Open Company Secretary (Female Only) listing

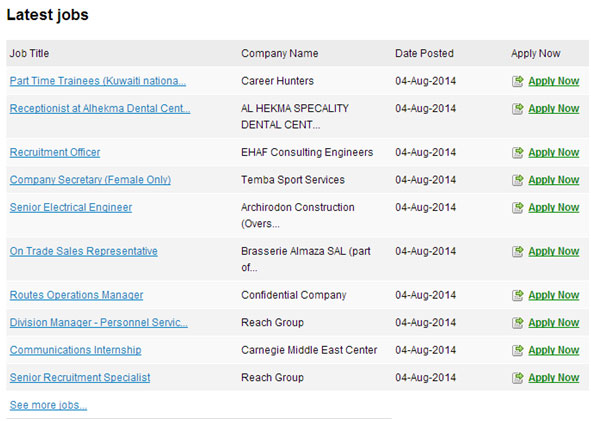point(90,180)
